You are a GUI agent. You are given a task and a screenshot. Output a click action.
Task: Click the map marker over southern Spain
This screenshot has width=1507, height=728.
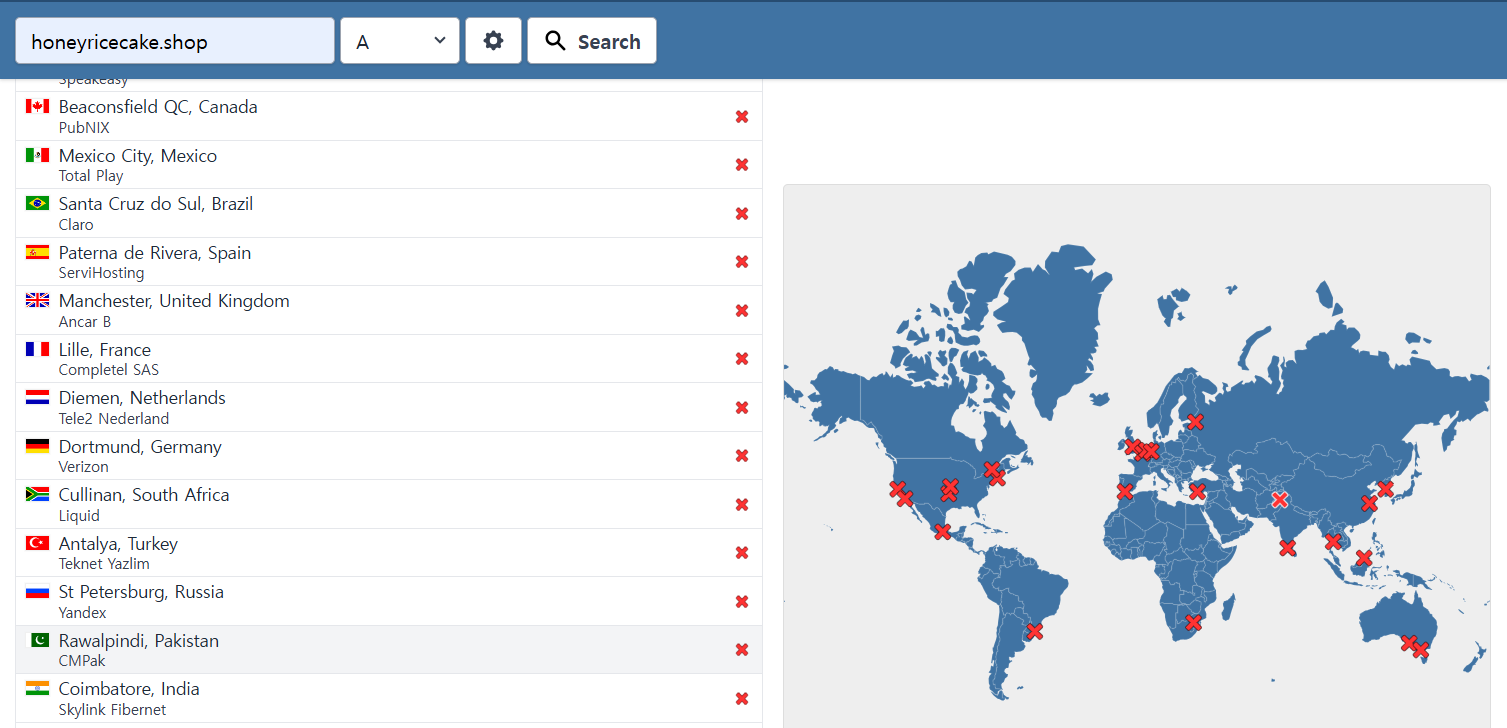click(x=1125, y=491)
